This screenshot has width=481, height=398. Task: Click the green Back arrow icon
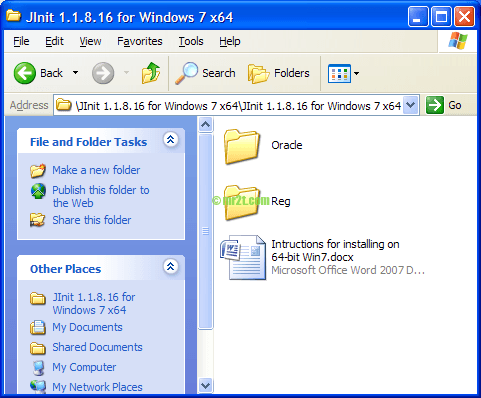(25, 73)
